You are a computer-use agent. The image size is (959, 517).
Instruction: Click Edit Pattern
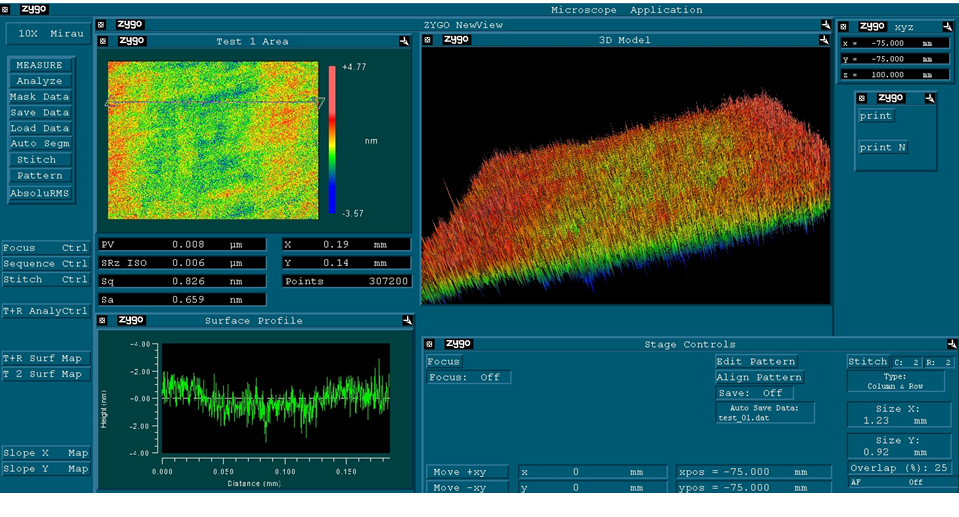tap(757, 362)
